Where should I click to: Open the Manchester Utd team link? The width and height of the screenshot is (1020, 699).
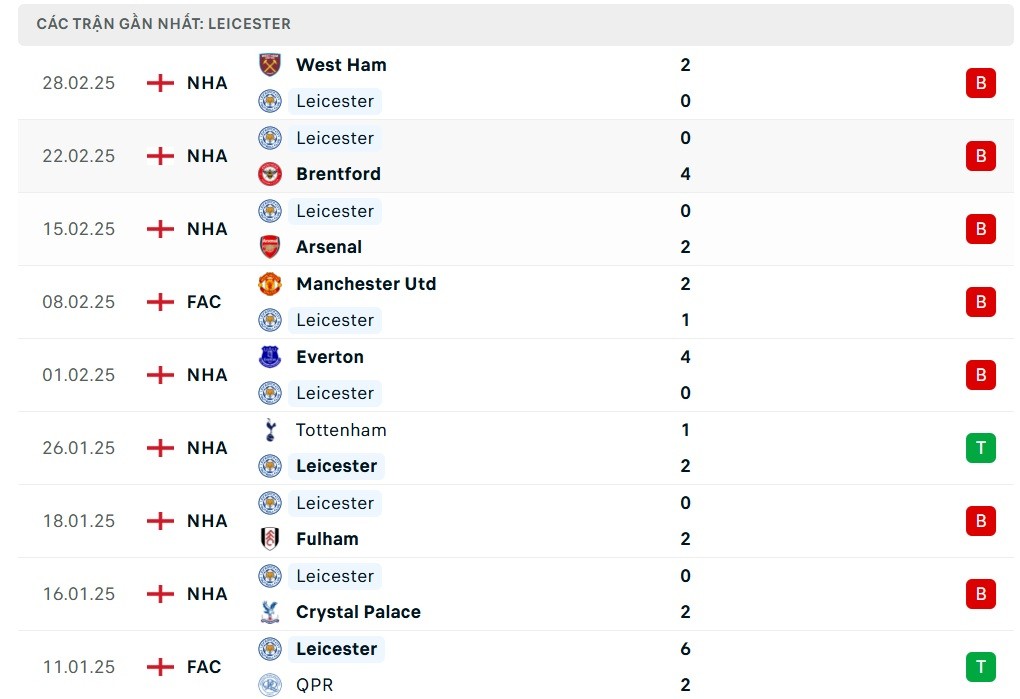coord(366,284)
